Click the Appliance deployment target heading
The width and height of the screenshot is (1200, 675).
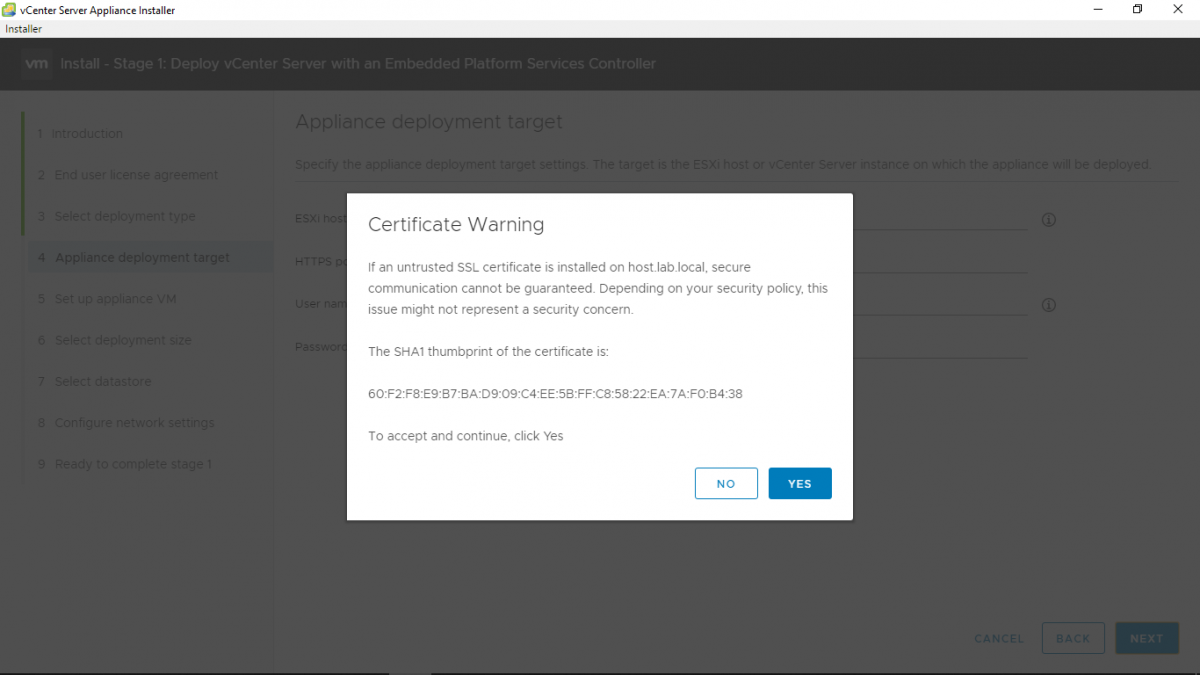(429, 122)
